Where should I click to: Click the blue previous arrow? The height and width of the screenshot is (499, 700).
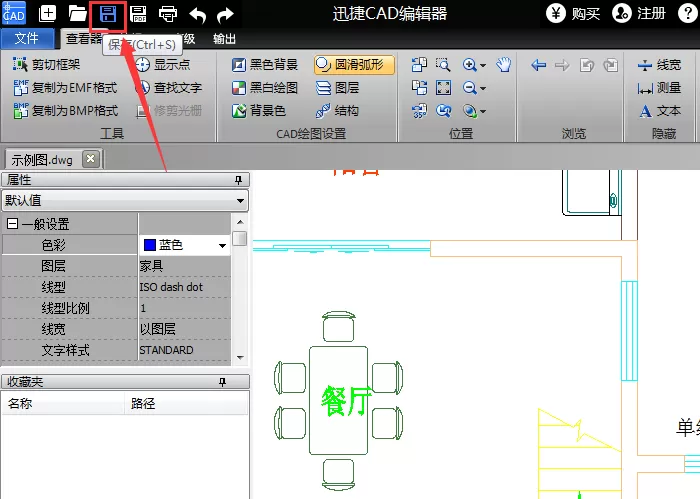(539, 65)
